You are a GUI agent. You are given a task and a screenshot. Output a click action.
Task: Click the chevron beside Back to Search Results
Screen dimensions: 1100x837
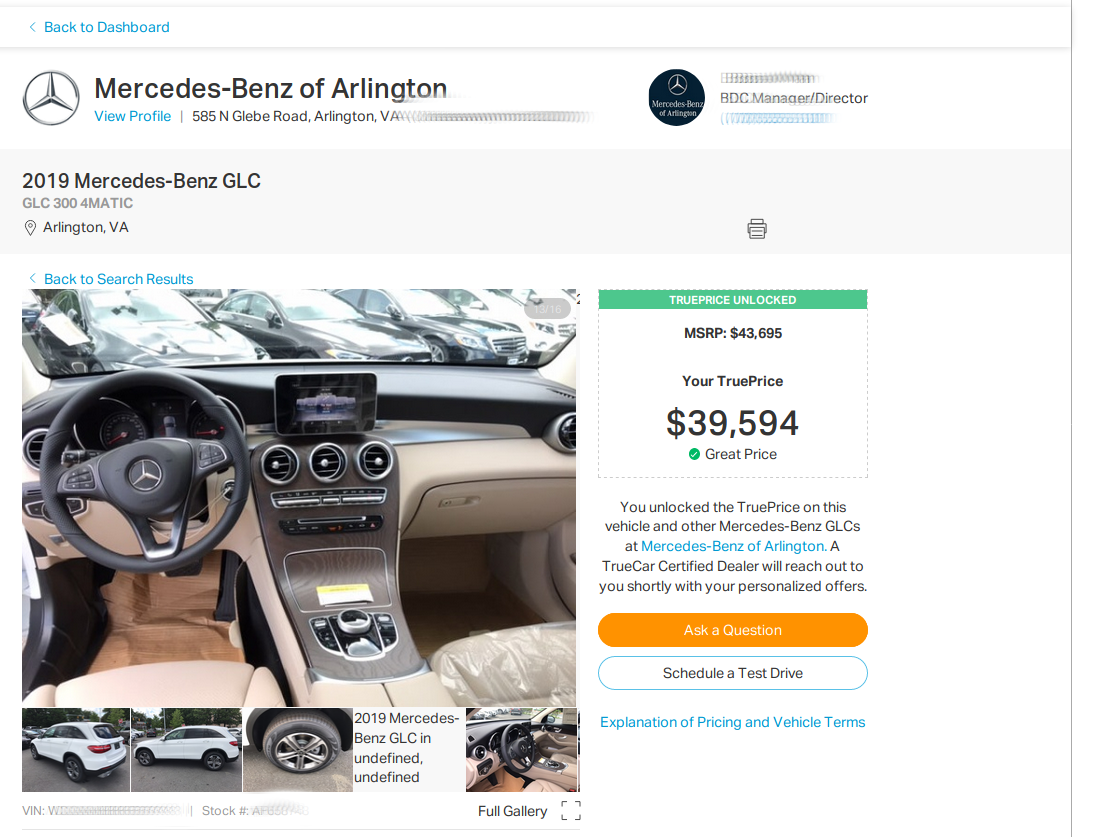(x=32, y=278)
